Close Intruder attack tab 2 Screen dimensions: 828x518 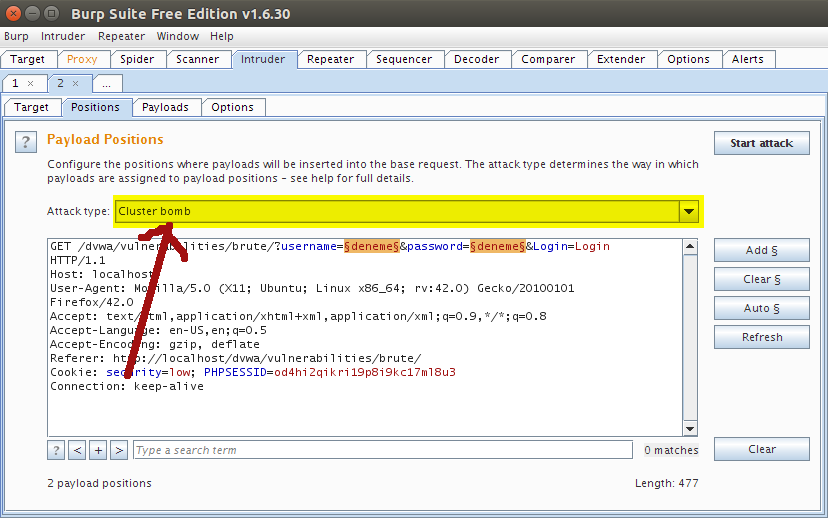click(x=76, y=83)
